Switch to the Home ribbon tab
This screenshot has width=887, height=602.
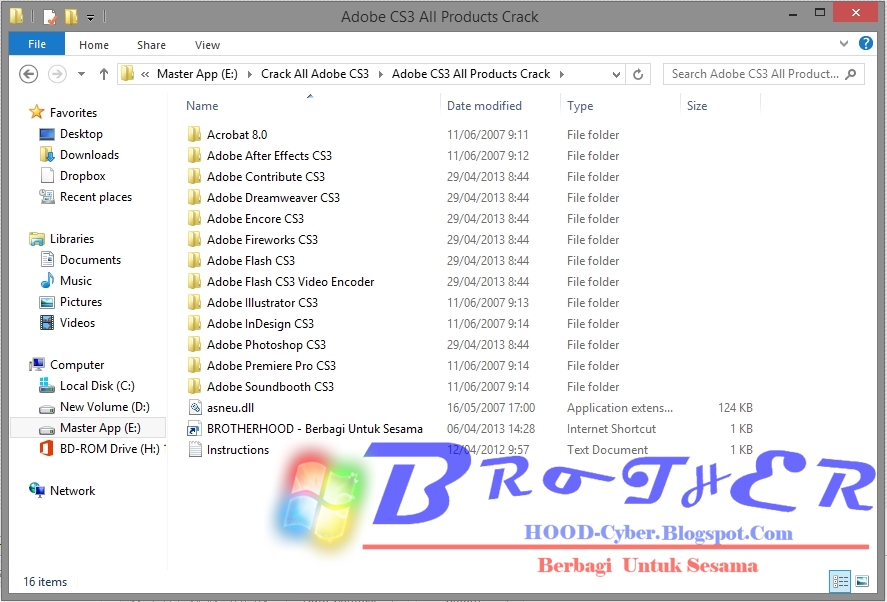coord(94,45)
